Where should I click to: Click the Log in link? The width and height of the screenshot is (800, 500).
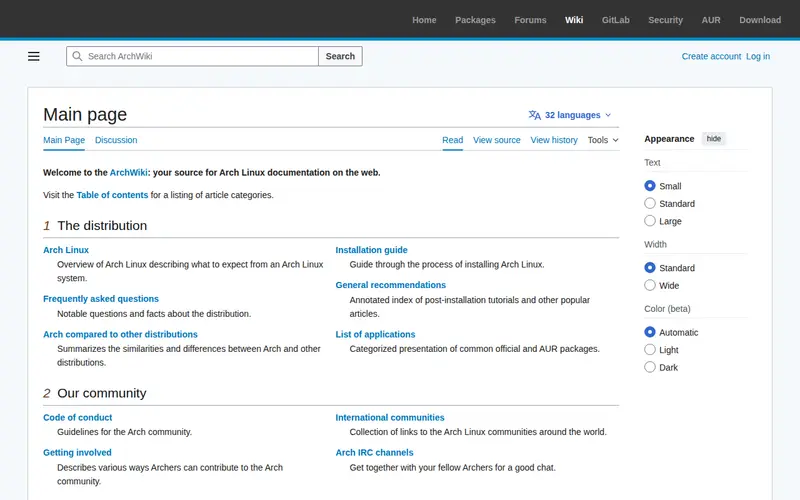(758, 56)
